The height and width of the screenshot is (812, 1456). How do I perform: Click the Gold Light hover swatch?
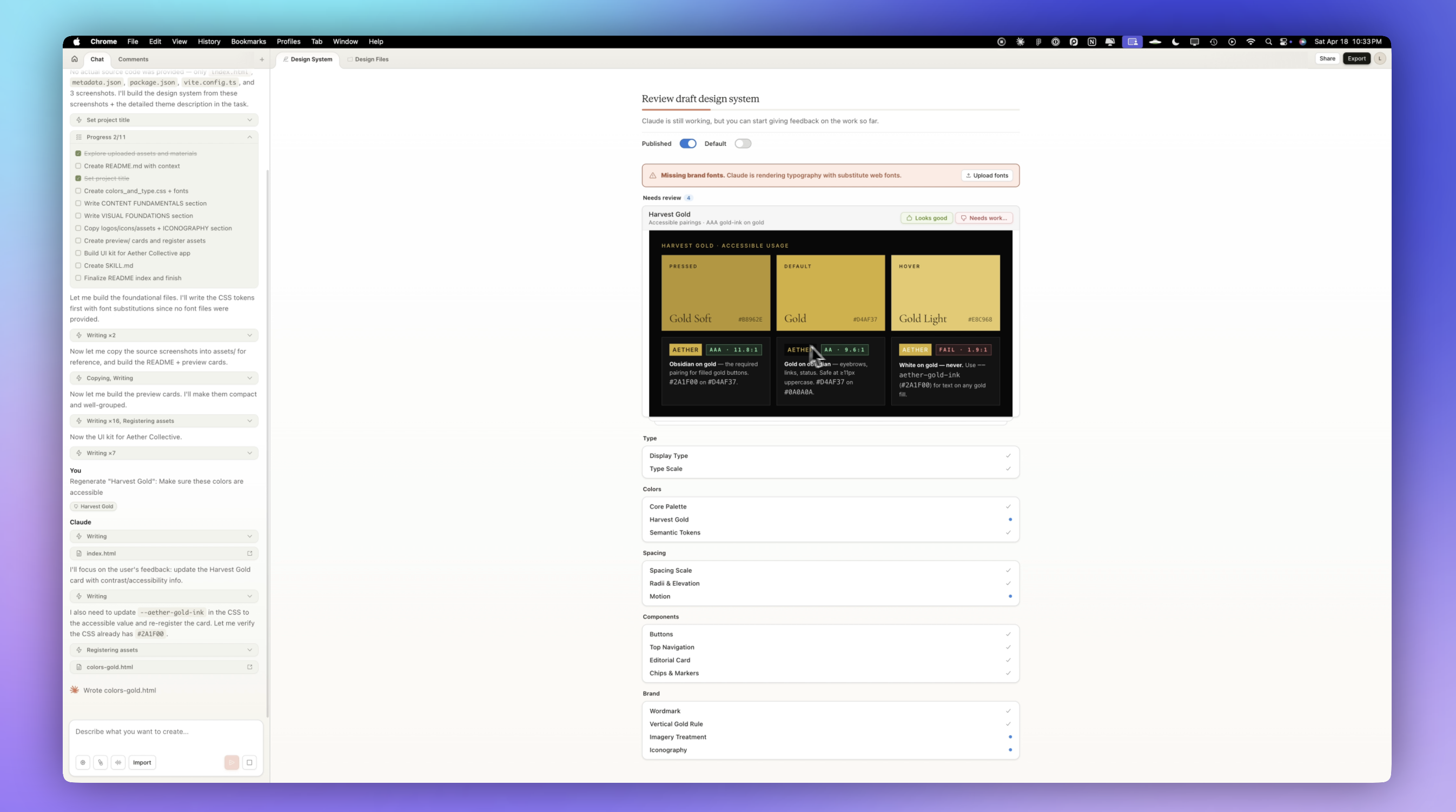(x=945, y=292)
